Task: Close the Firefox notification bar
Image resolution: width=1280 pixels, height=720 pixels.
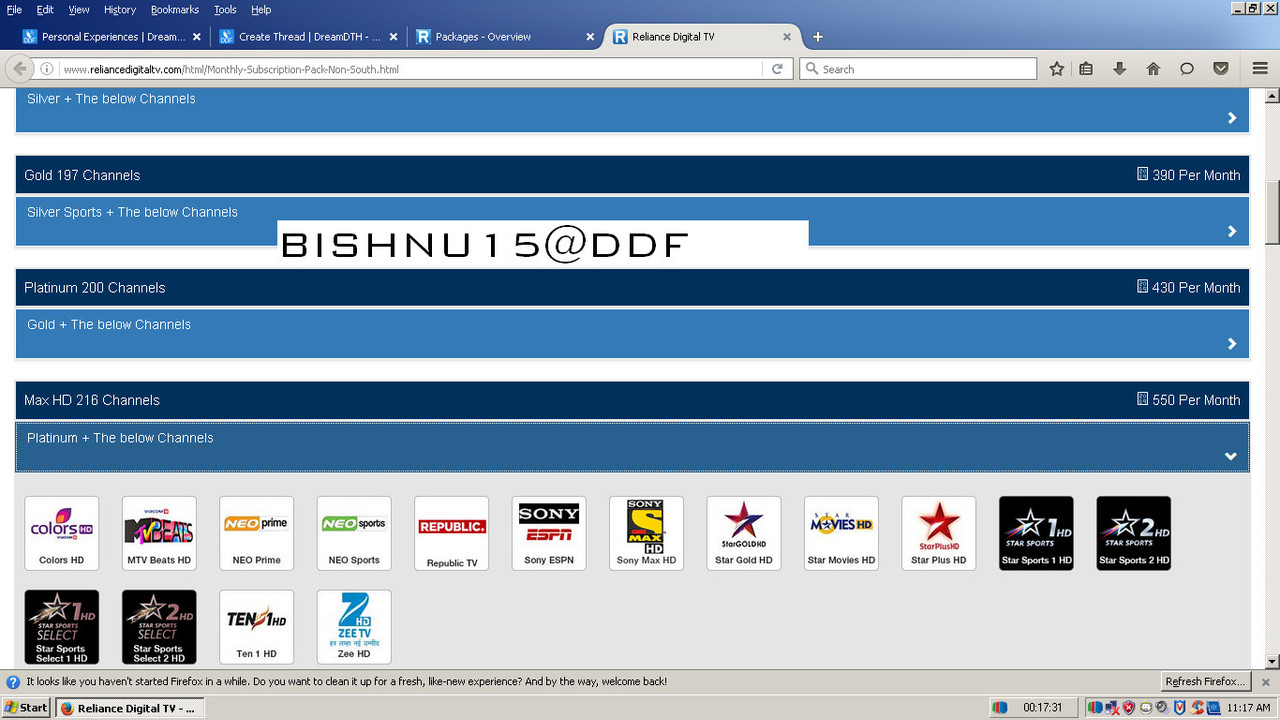Action: point(1264,682)
